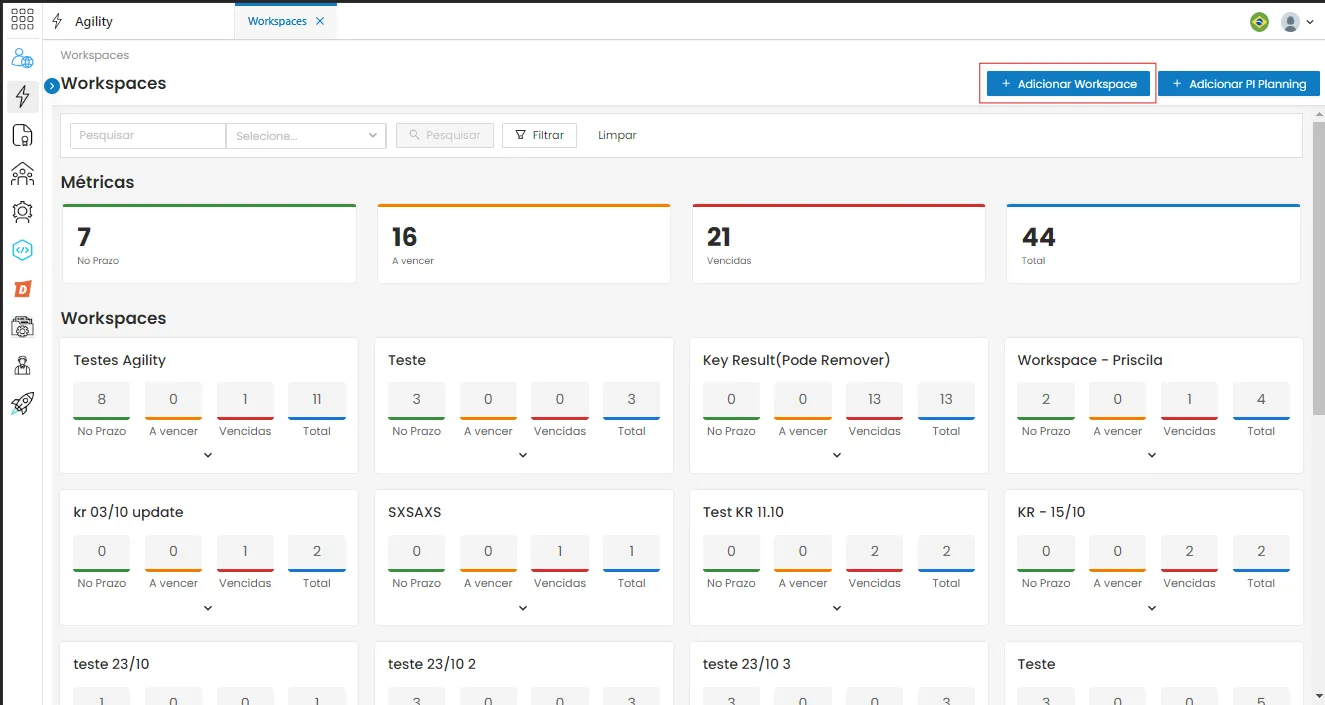The height and width of the screenshot is (705, 1325).
Task: Select the 7 No Prazo metric card
Action: click(209, 244)
